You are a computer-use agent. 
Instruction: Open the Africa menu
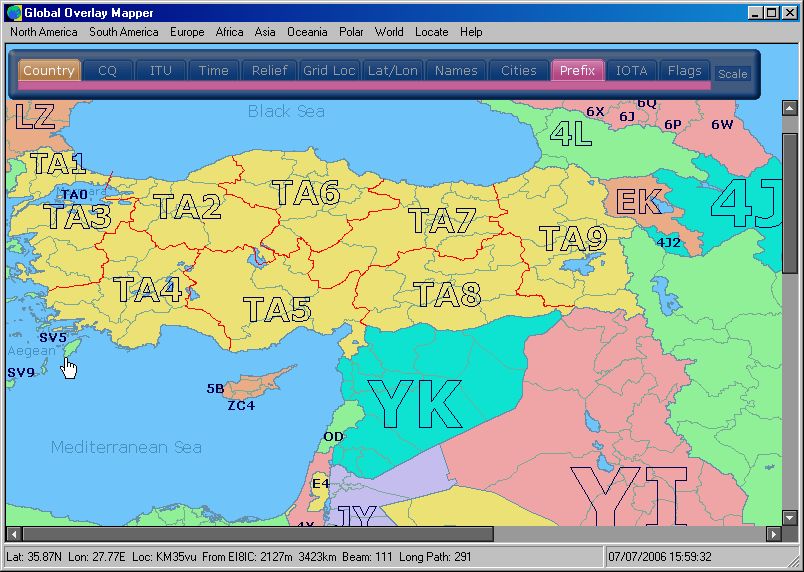pos(229,32)
